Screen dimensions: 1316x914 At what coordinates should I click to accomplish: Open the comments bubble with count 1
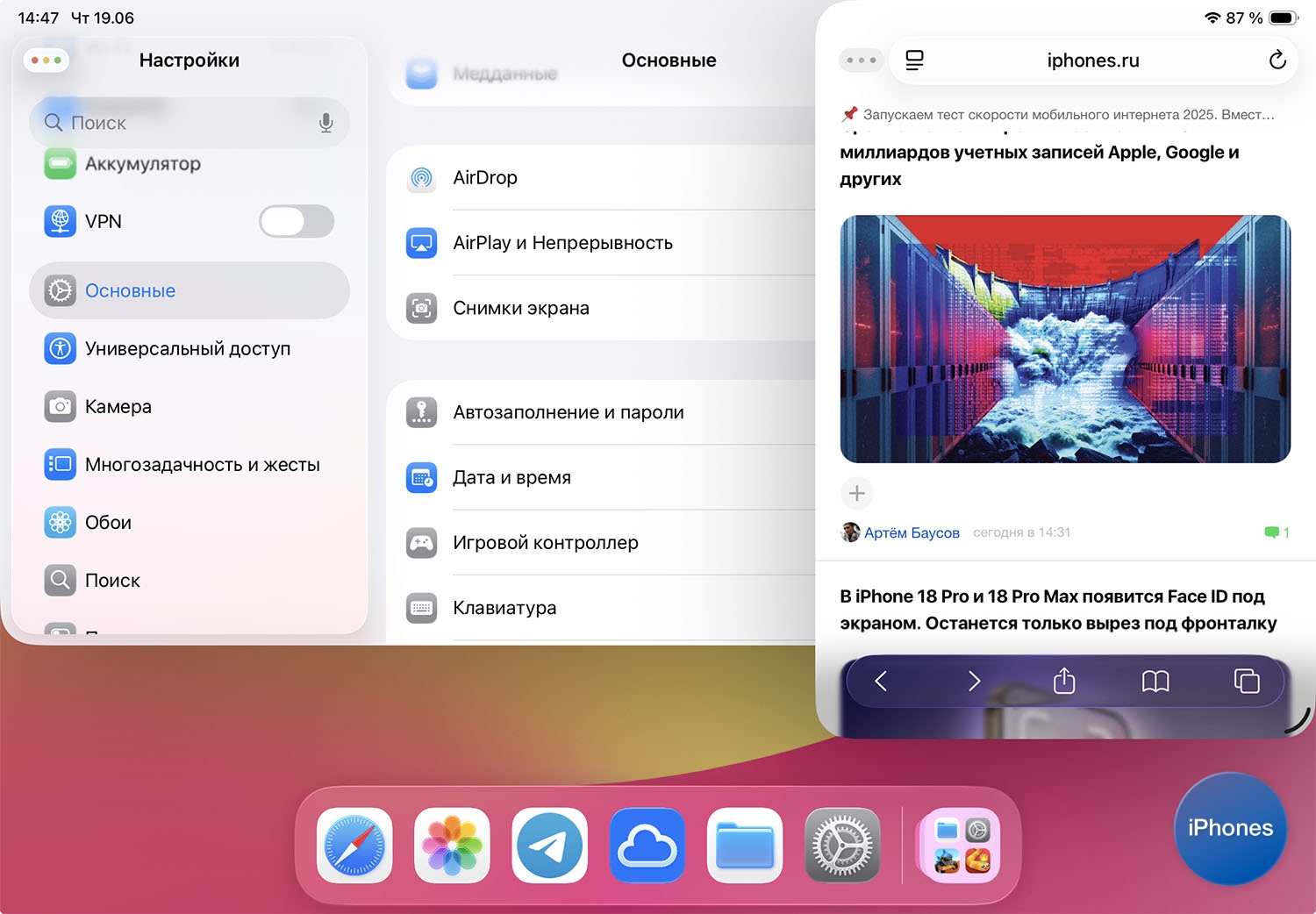pyautogui.click(x=1277, y=532)
